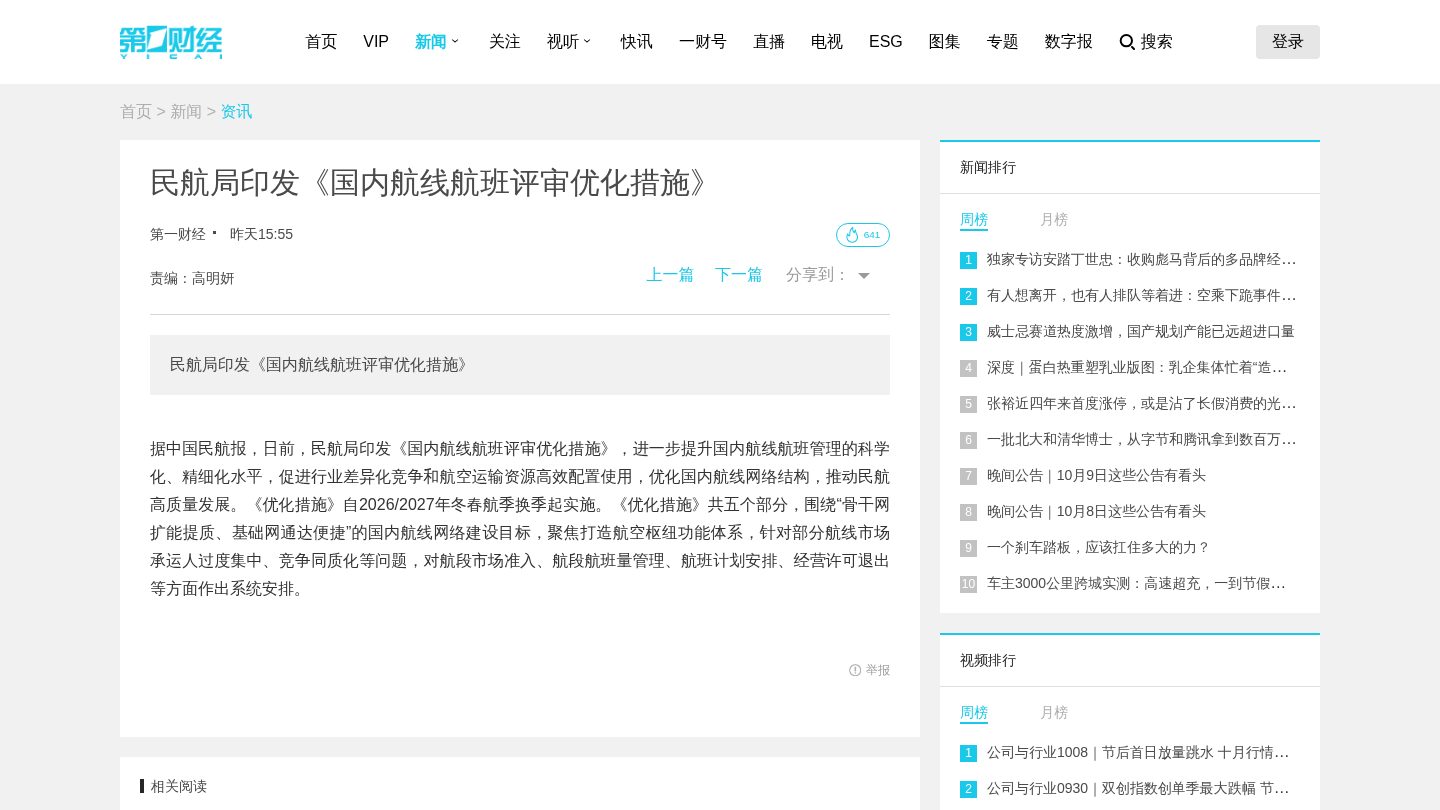The width and height of the screenshot is (1440, 810).
Task: Click the 举报 report icon
Action: [x=855, y=670]
